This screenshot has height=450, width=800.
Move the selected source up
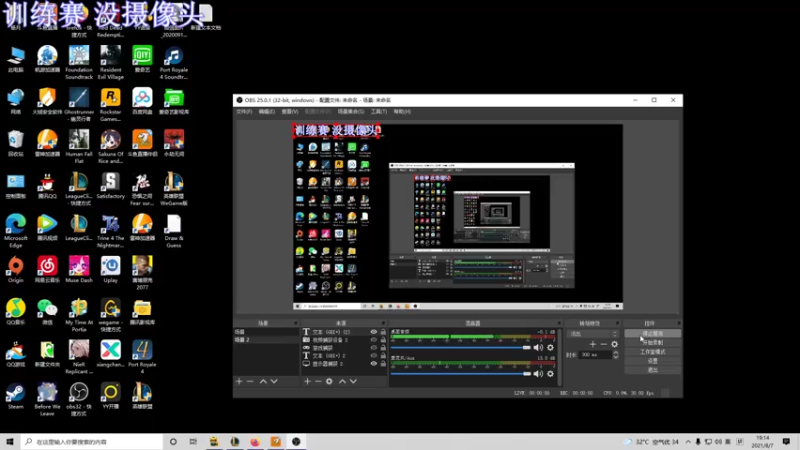[342, 381]
